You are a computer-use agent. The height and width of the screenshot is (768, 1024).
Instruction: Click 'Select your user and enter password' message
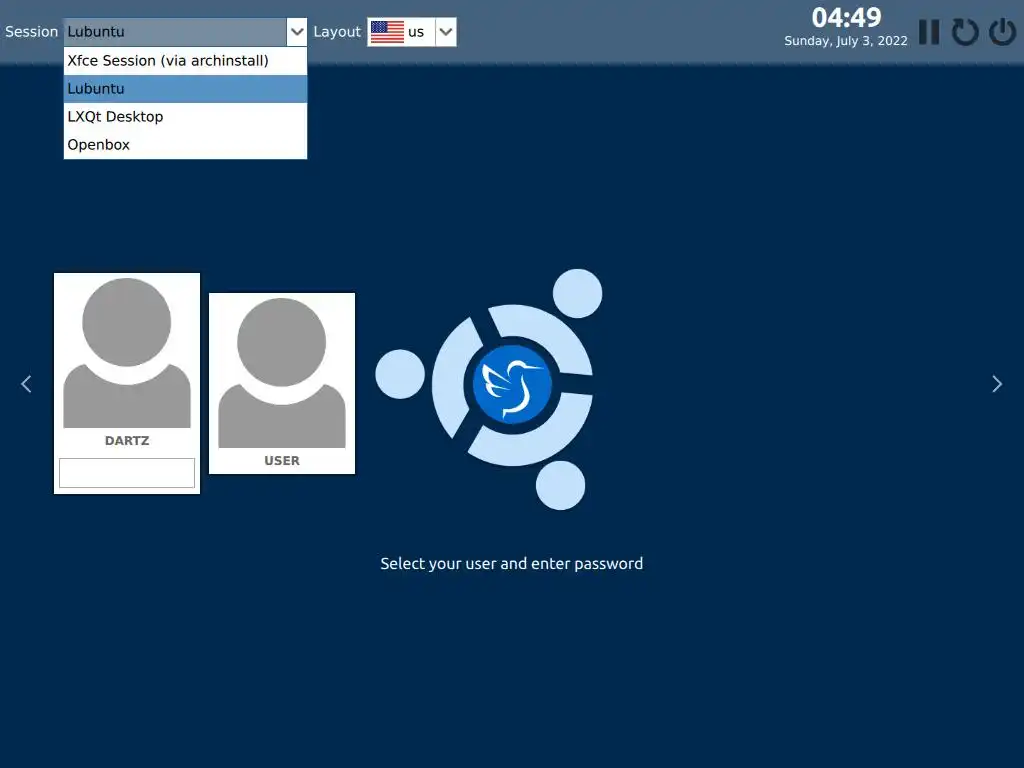click(x=512, y=564)
